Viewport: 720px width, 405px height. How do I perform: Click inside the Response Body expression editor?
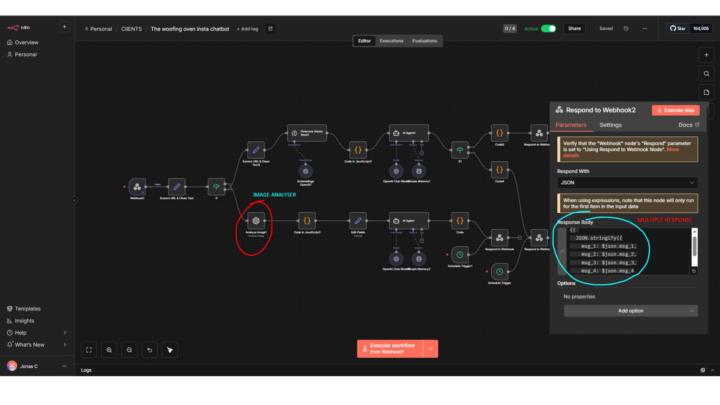[x=628, y=252]
